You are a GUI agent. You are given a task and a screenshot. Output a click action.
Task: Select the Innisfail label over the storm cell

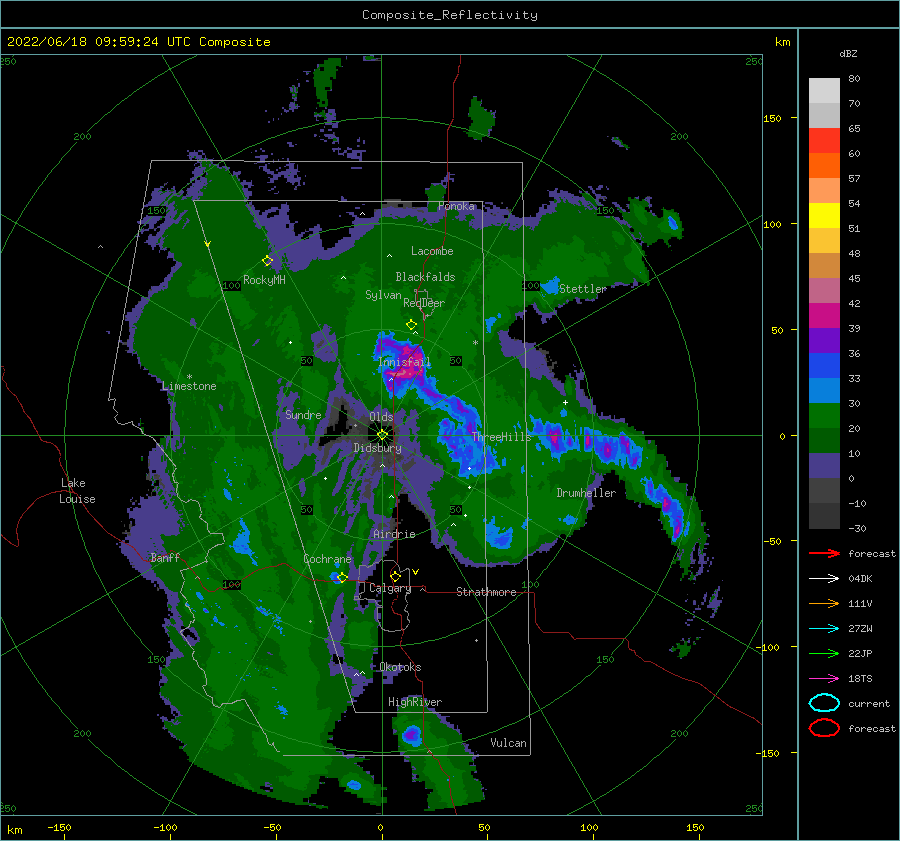coord(404,362)
